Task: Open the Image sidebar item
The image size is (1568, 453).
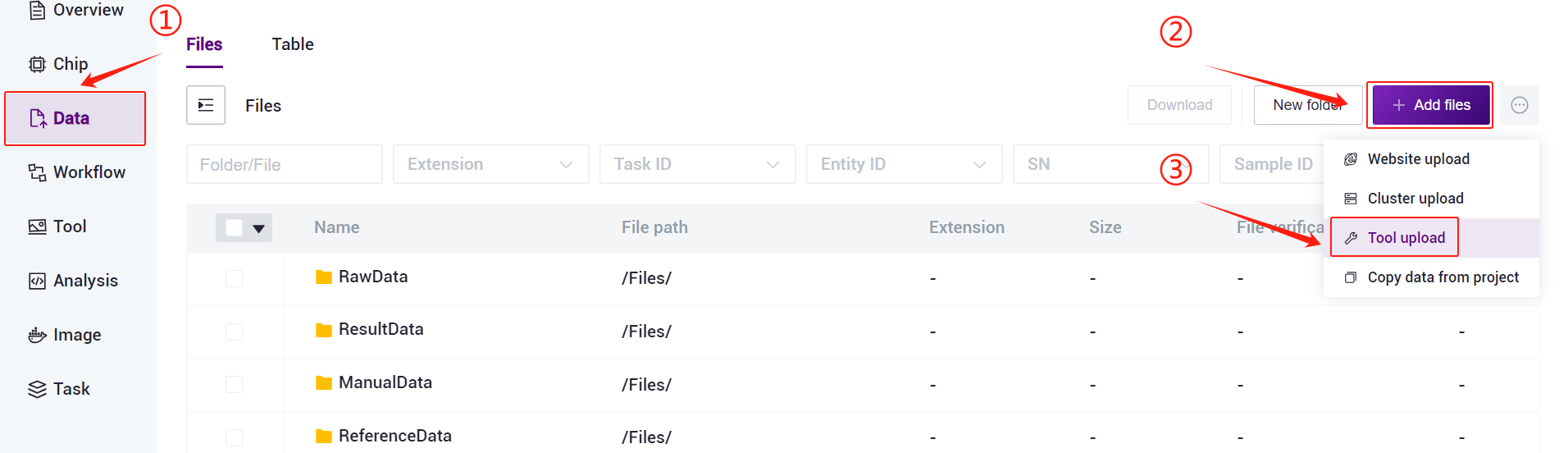Action: [x=65, y=335]
